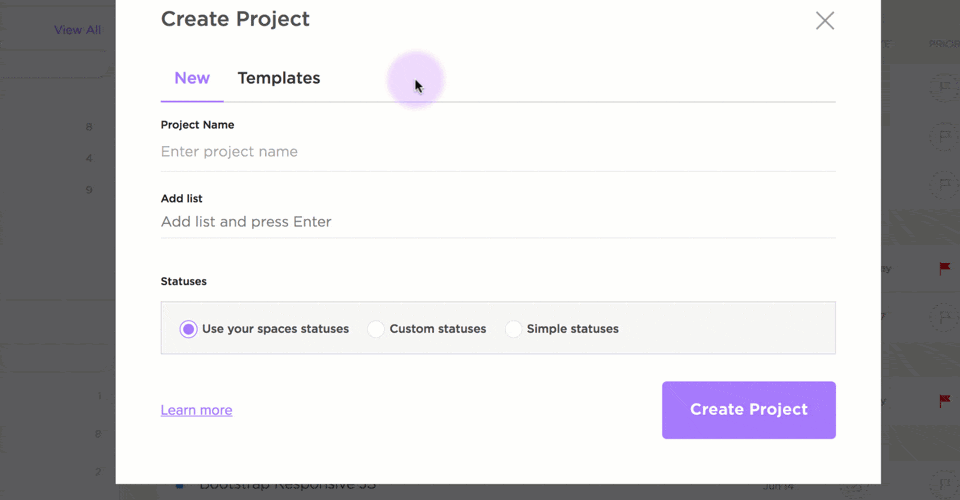Click the empty priority flag between red flags

tap(943, 318)
